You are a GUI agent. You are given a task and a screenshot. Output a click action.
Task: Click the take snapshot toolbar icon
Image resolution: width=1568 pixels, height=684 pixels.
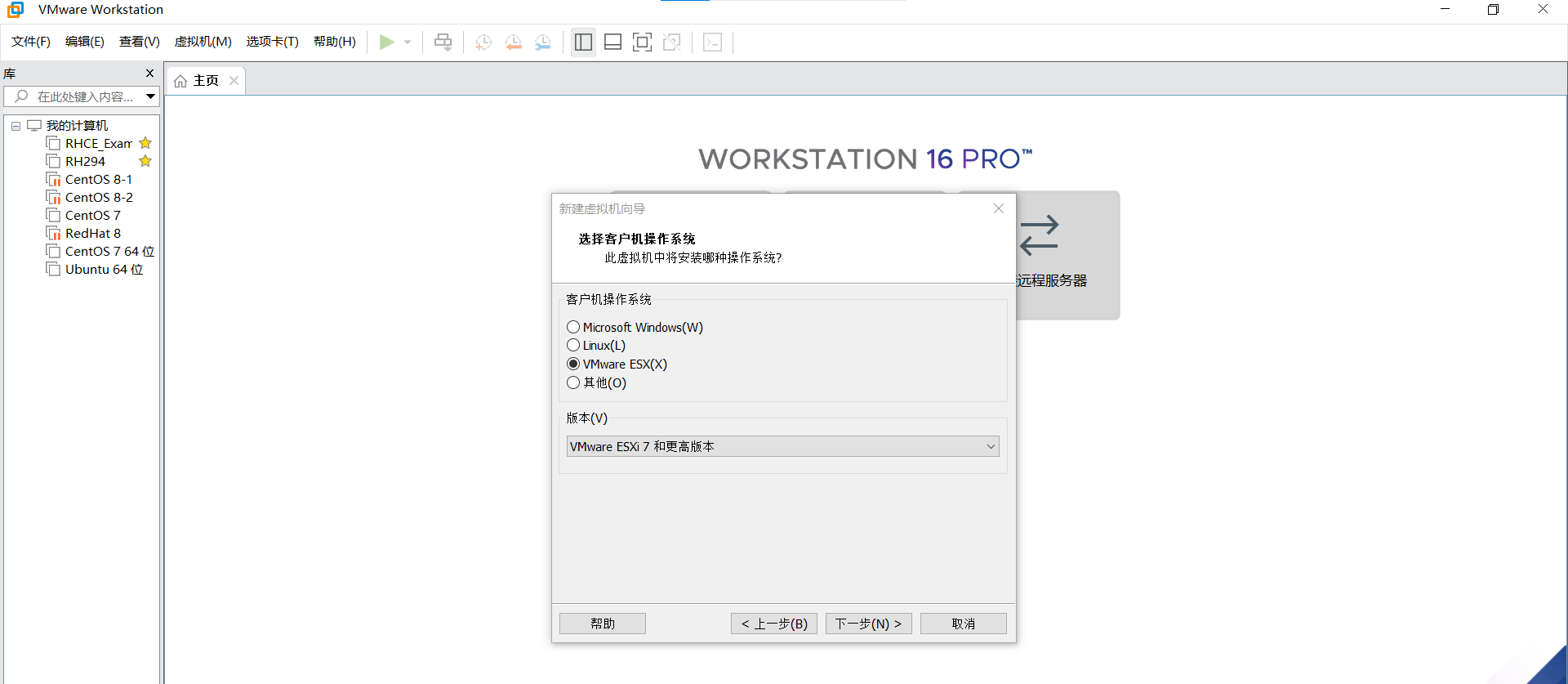[483, 42]
